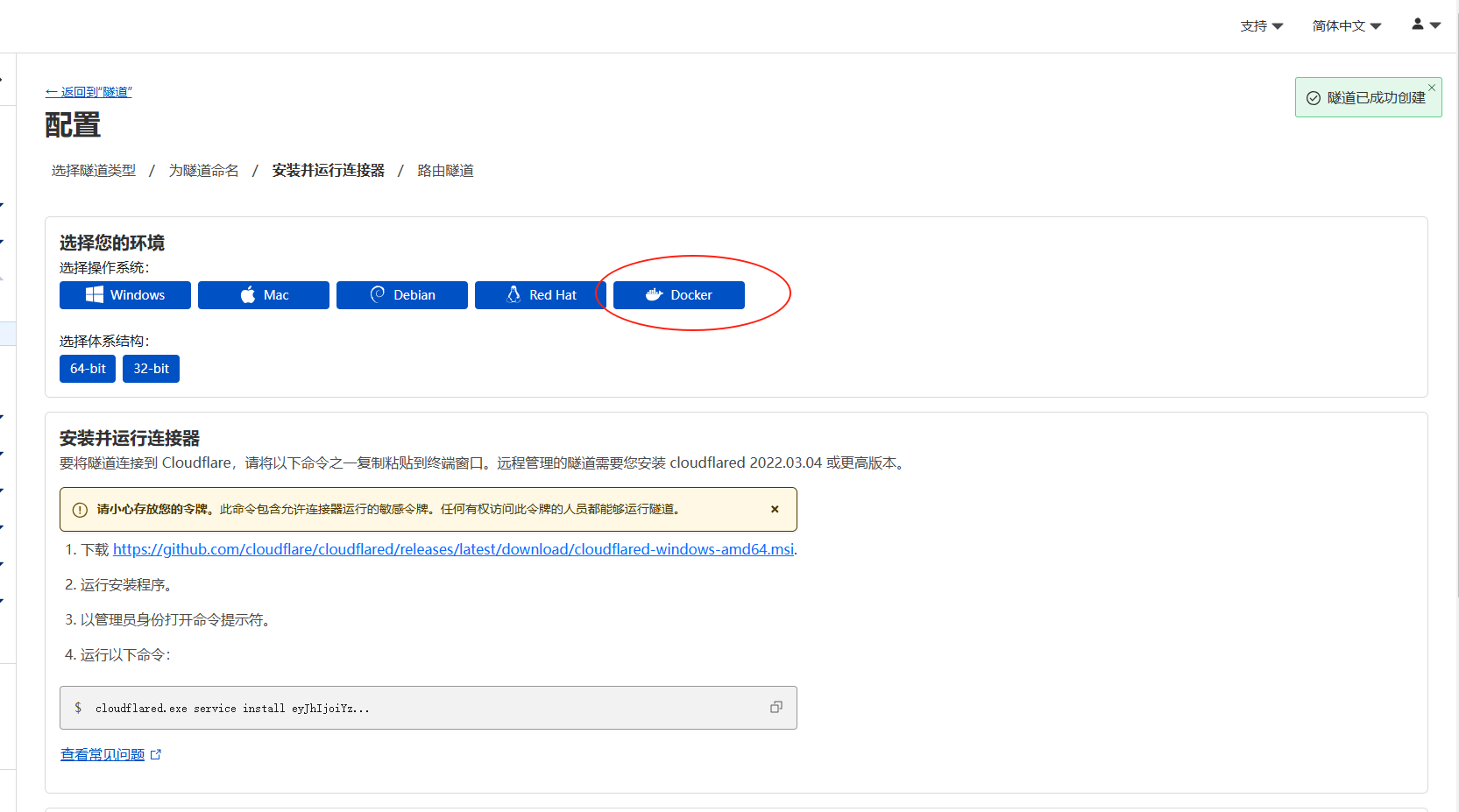Open the cloudflared-windows-amd64.msi download link
1459x812 pixels.
(453, 549)
